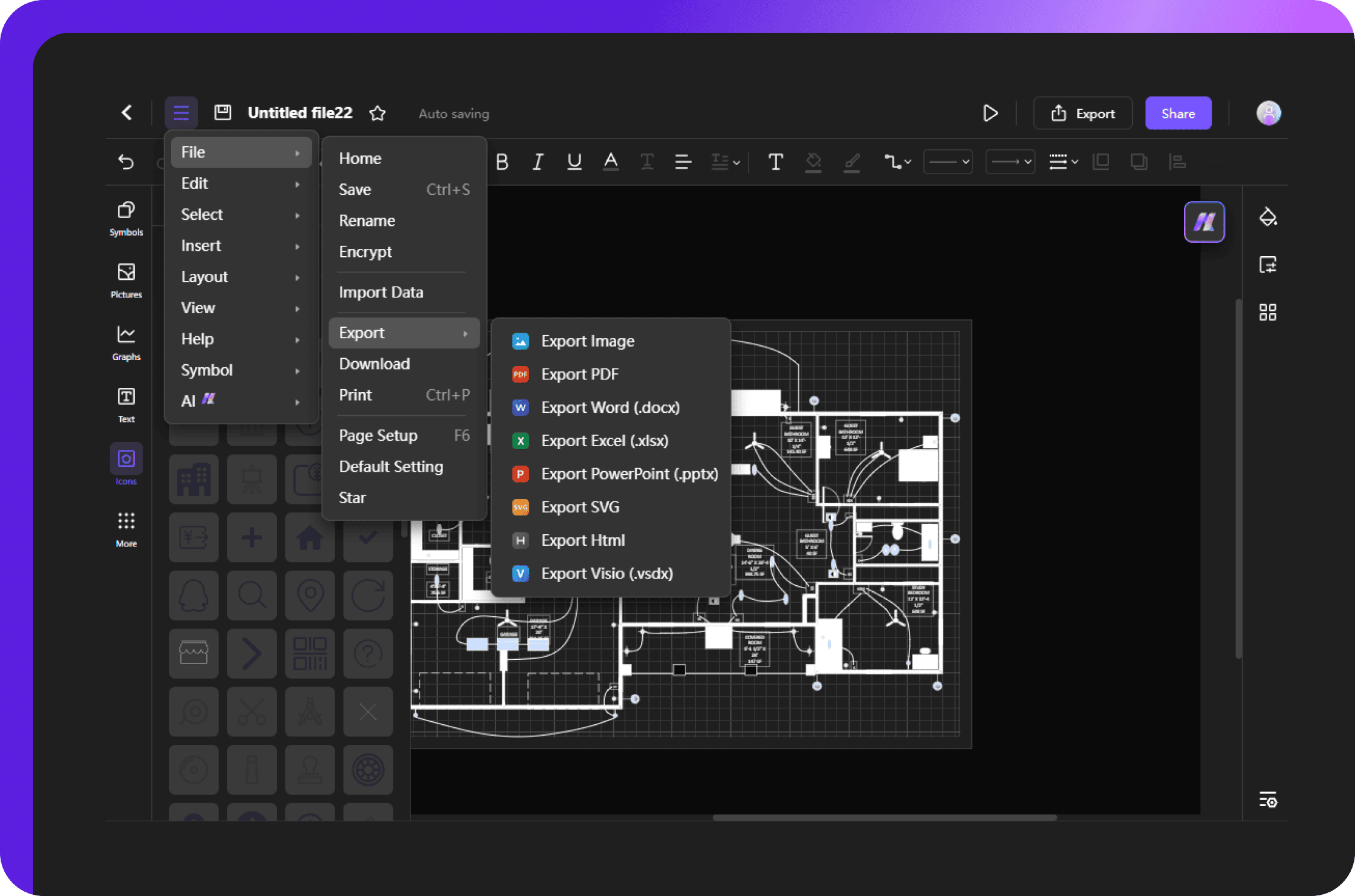Click the font color A icon

click(x=611, y=161)
